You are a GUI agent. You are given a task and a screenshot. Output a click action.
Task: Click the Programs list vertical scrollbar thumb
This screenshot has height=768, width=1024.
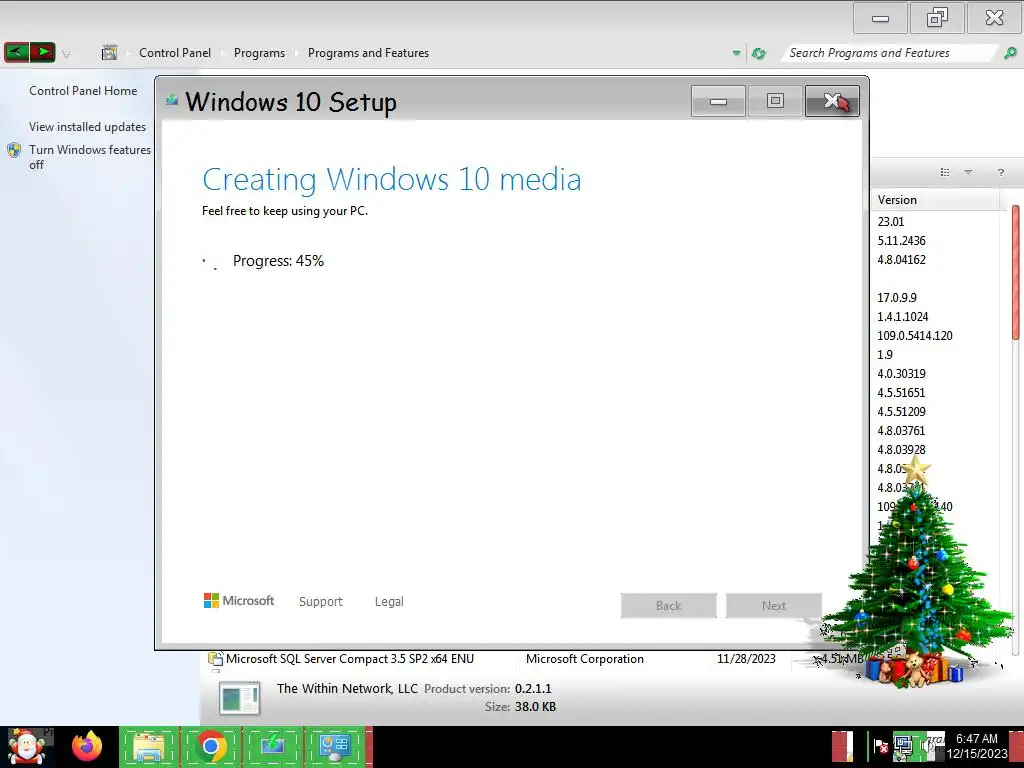pos(1016,272)
